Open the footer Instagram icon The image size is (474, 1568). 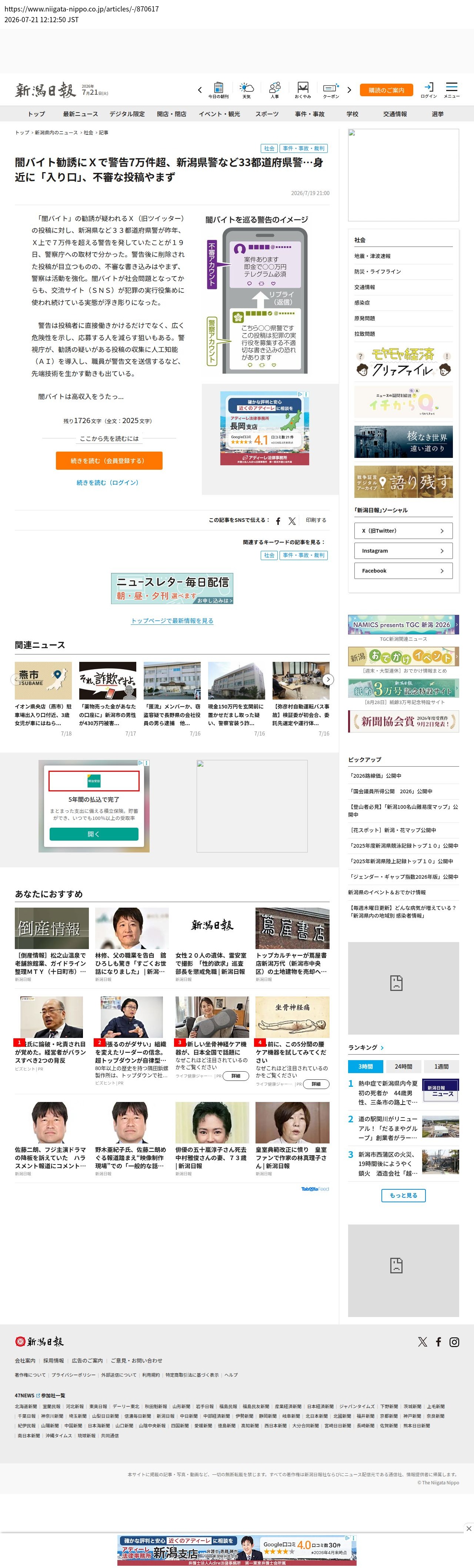(x=454, y=1341)
